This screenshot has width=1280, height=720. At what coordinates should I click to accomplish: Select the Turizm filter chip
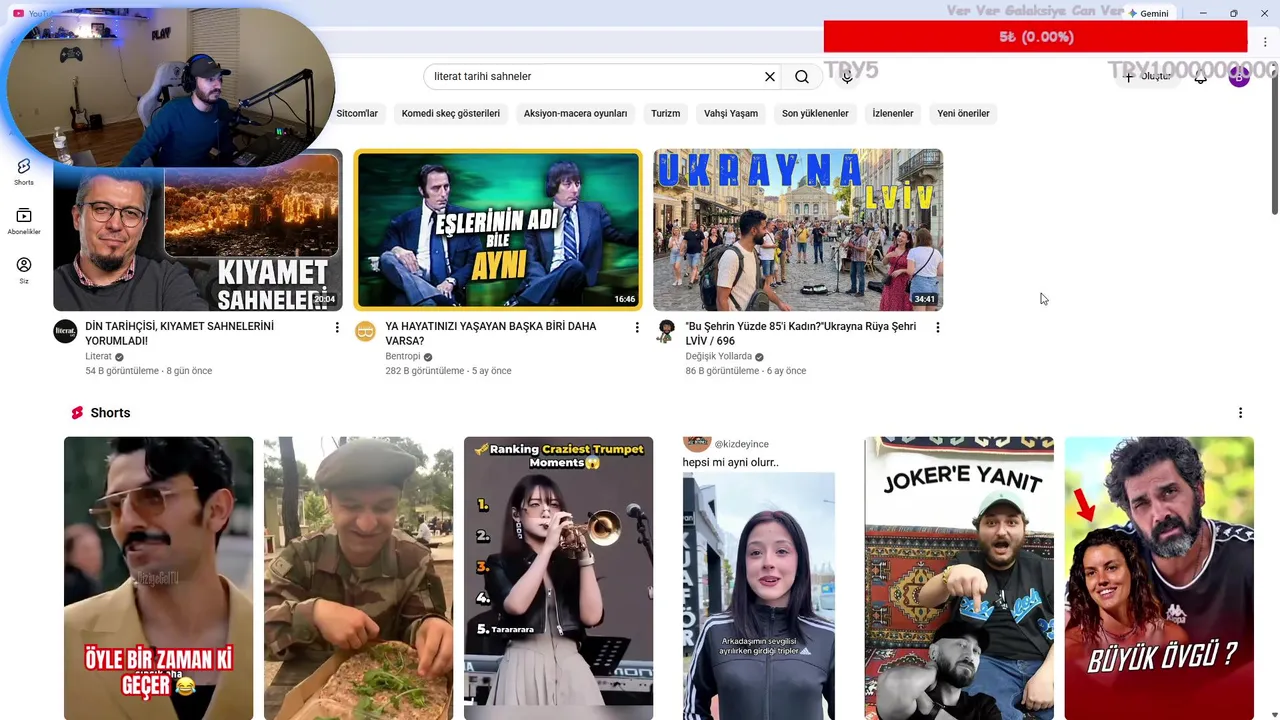665,113
